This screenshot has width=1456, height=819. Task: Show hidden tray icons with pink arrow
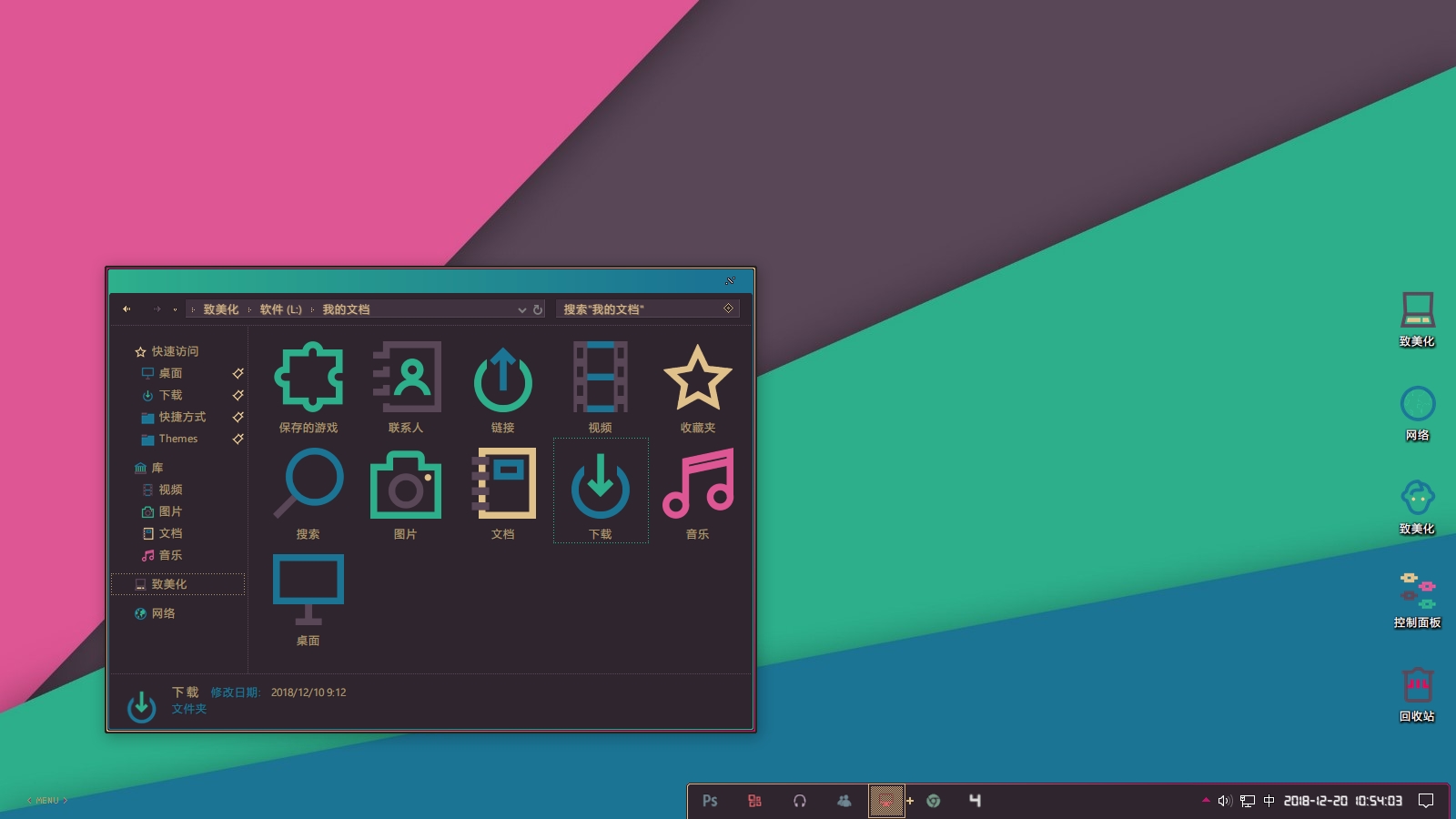coord(1206,800)
